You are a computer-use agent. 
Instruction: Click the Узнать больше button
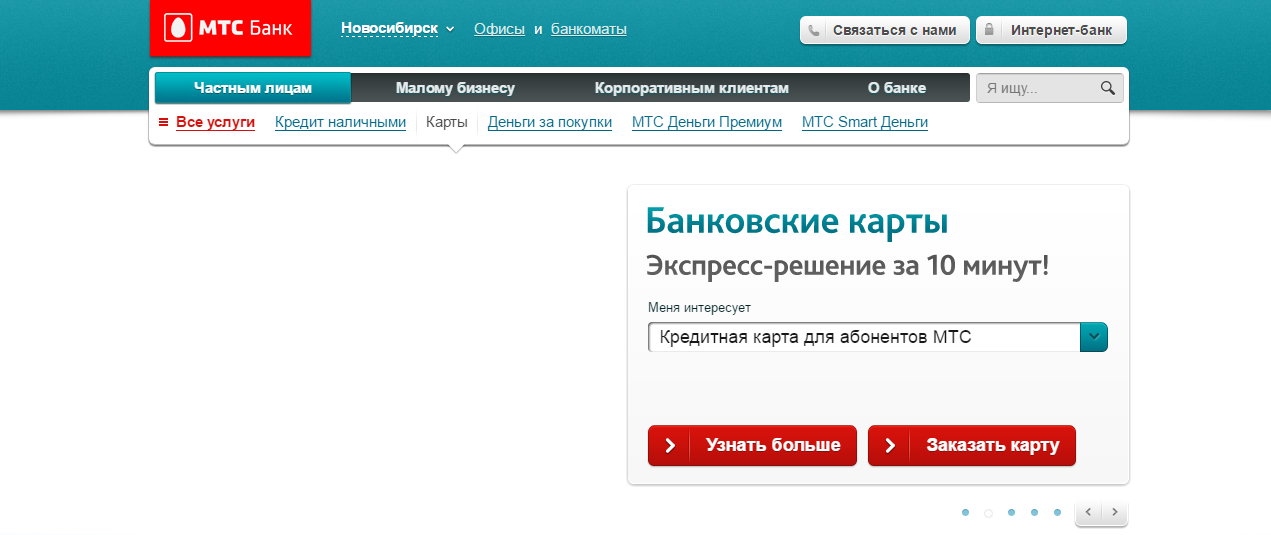752,445
